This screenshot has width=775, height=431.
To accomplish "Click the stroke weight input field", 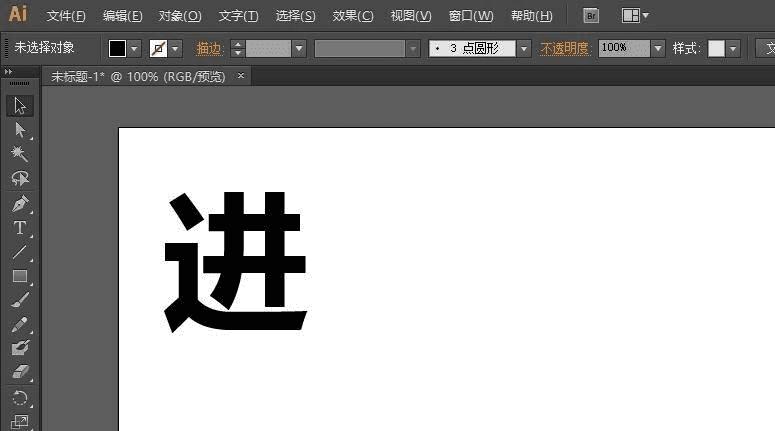I will (x=268, y=48).
